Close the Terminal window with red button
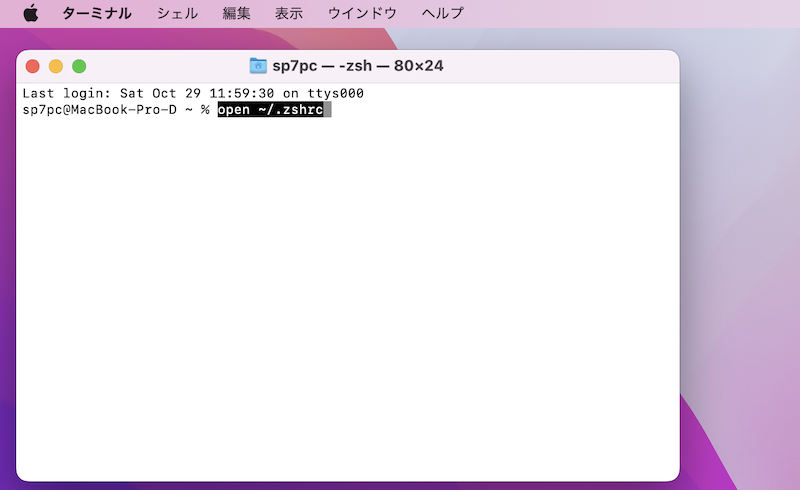Image resolution: width=800 pixels, height=490 pixels. click(32, 66)
